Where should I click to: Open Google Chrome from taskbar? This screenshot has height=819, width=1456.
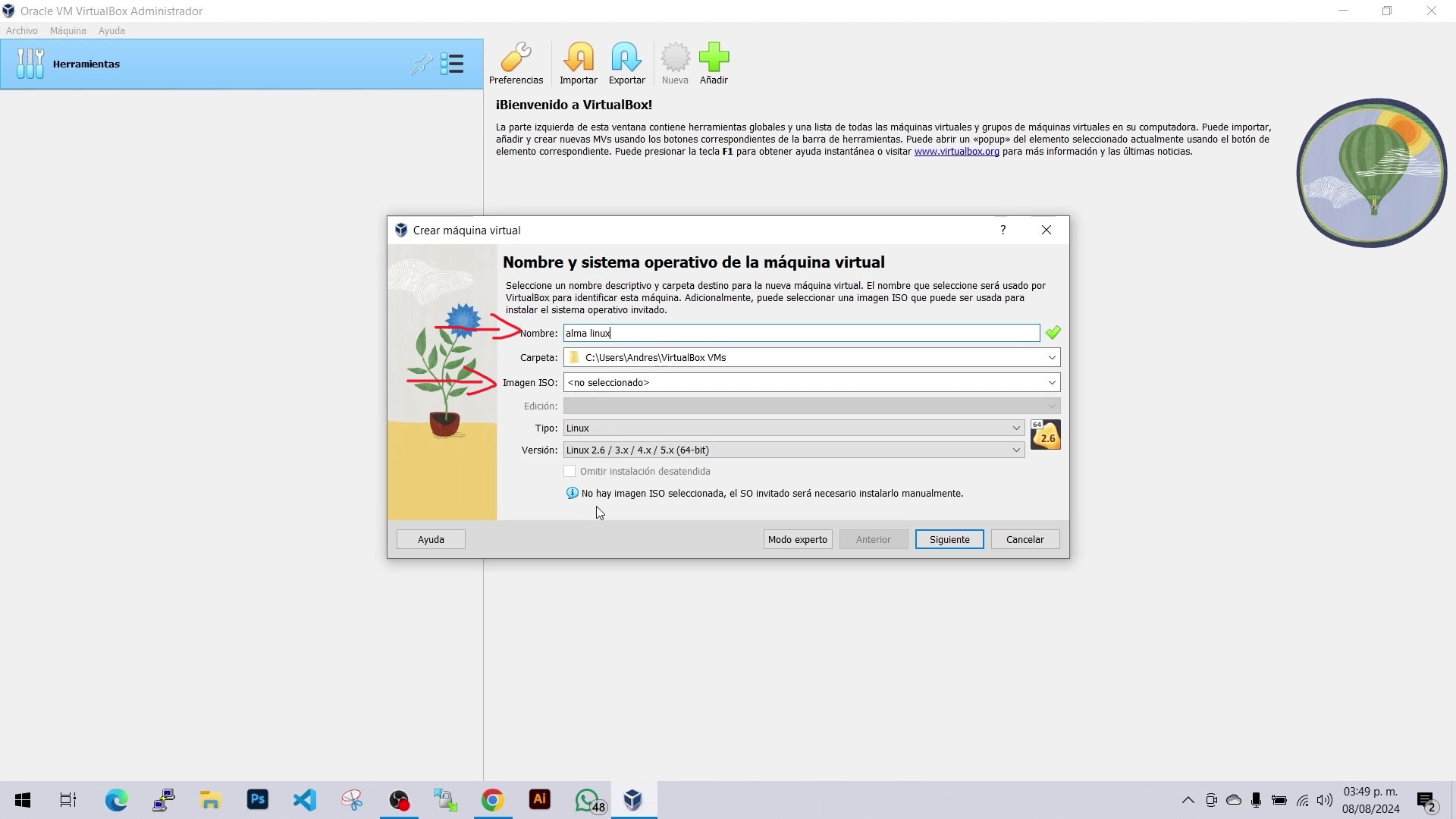(493, 800)
